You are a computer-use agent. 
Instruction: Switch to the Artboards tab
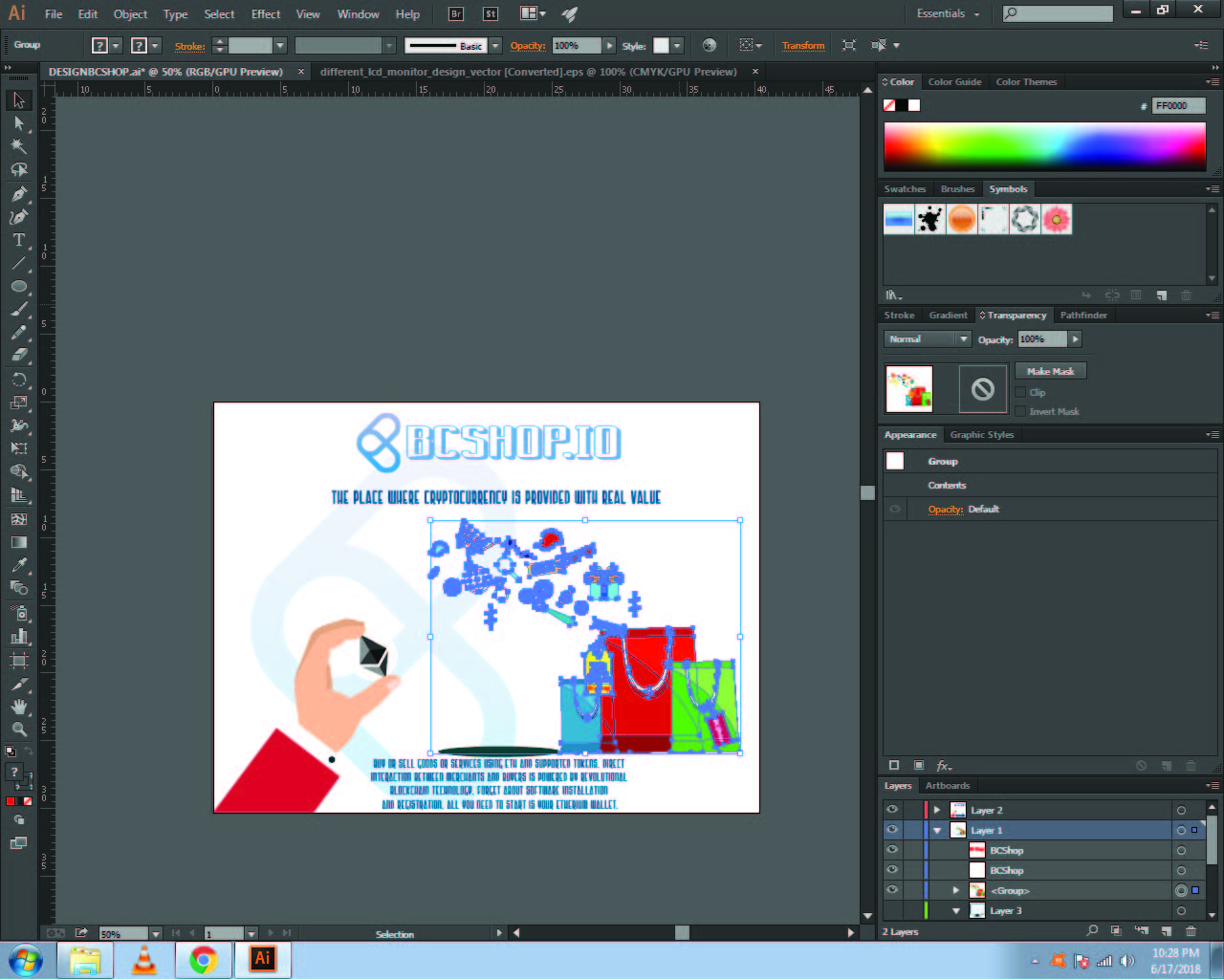pos(948,786)
